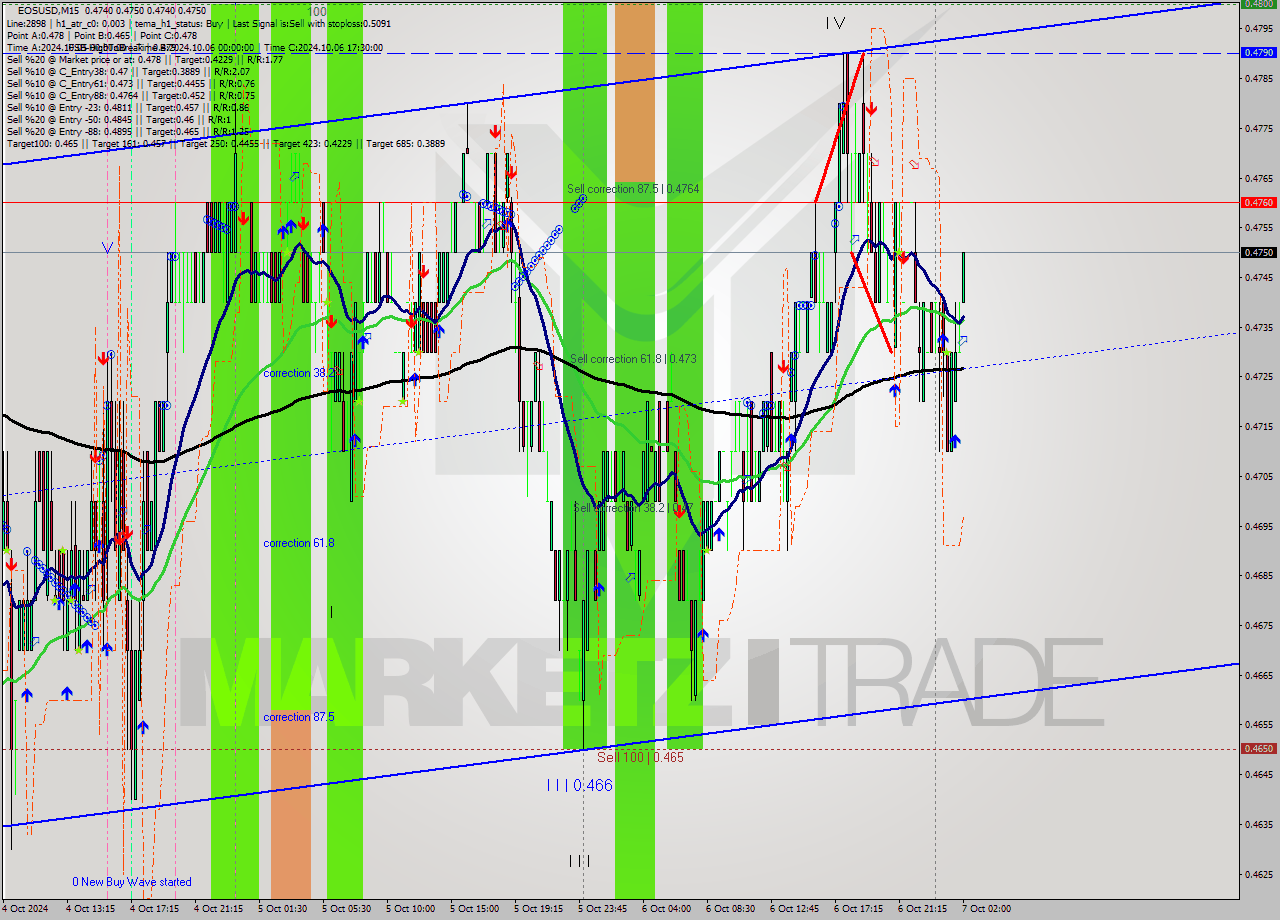Click the '5 Oct 15:00' time label
Image resolution: width=1280 pixels, height=920 pixels.
tap(475, 909)
